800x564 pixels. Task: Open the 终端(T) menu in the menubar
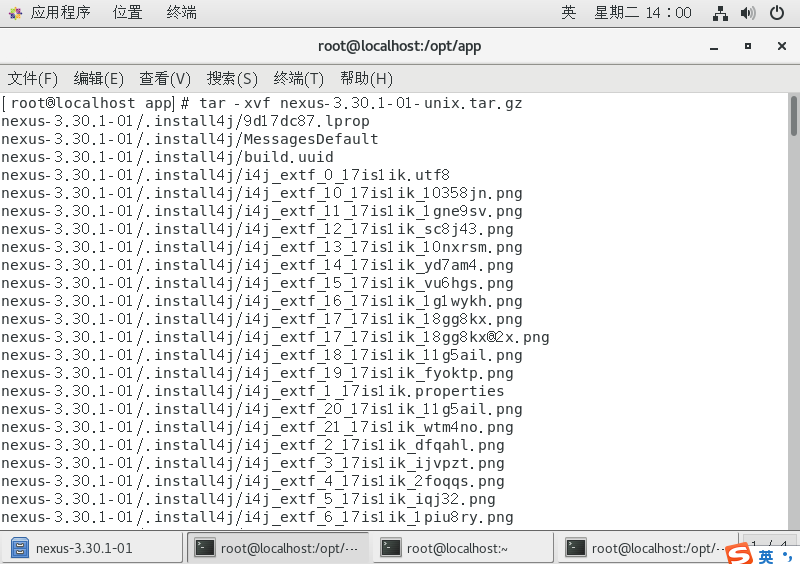click(298, 79)
